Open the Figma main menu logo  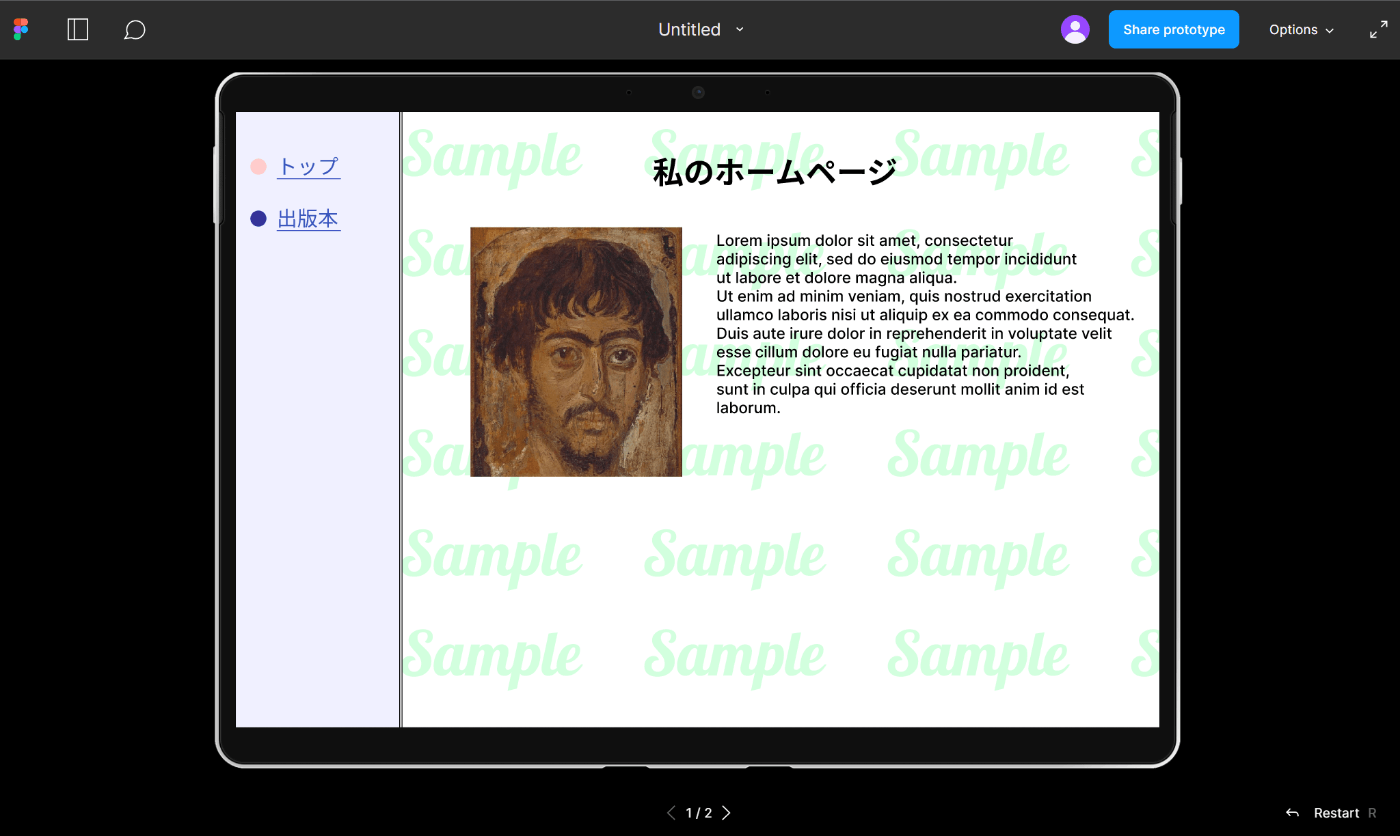point(21,30)
